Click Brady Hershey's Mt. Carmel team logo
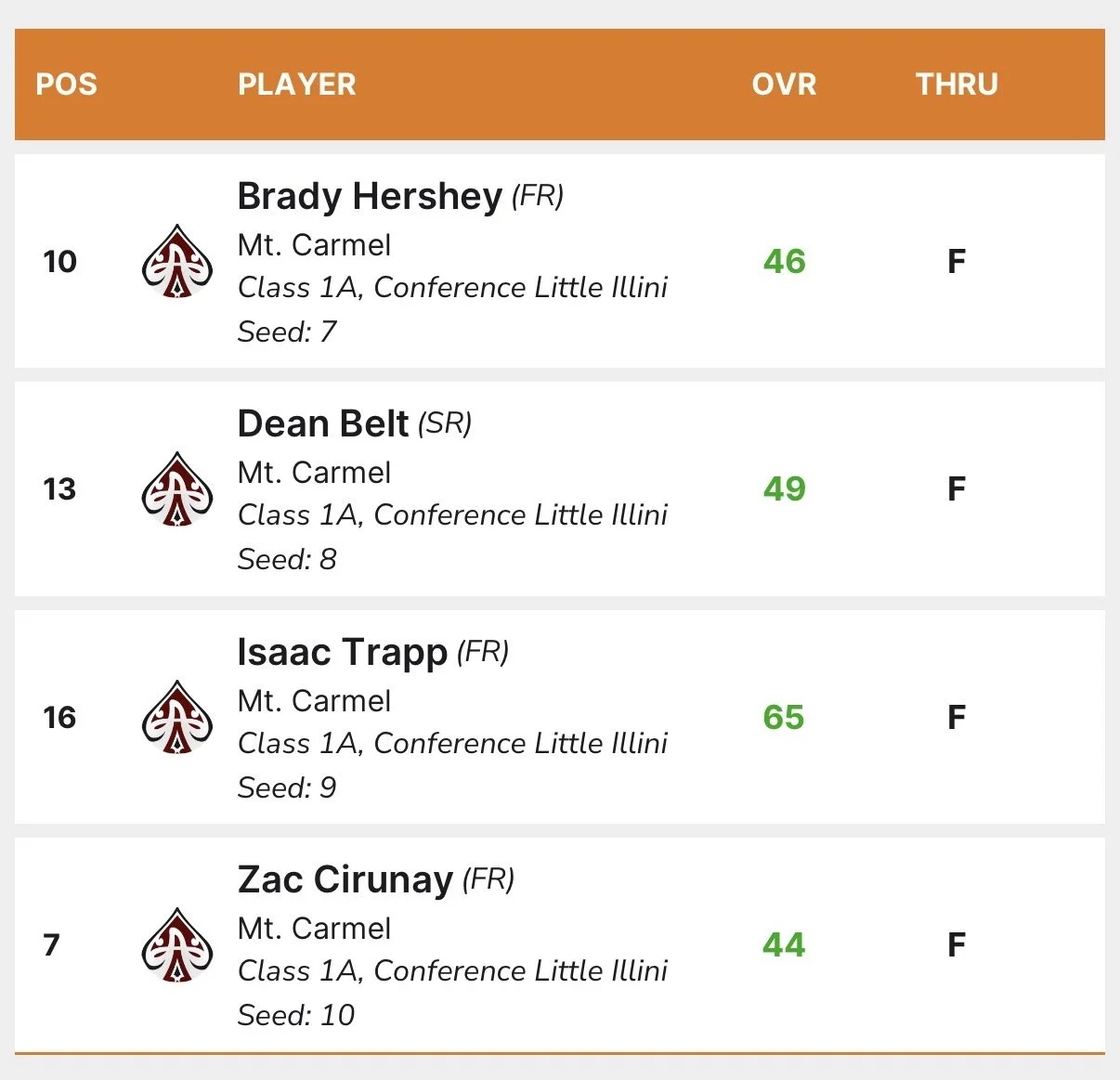1120x1080 pixels. click(x=177, y=262)
